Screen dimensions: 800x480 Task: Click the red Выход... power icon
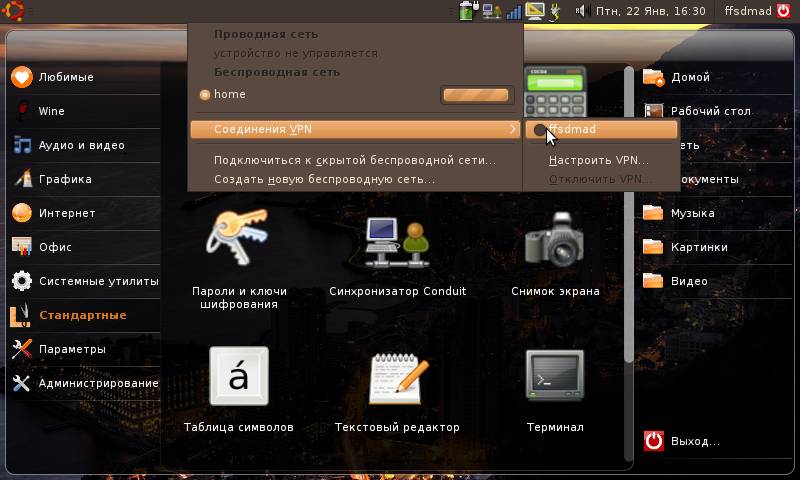pyautogui.click(x=654, y=441)
